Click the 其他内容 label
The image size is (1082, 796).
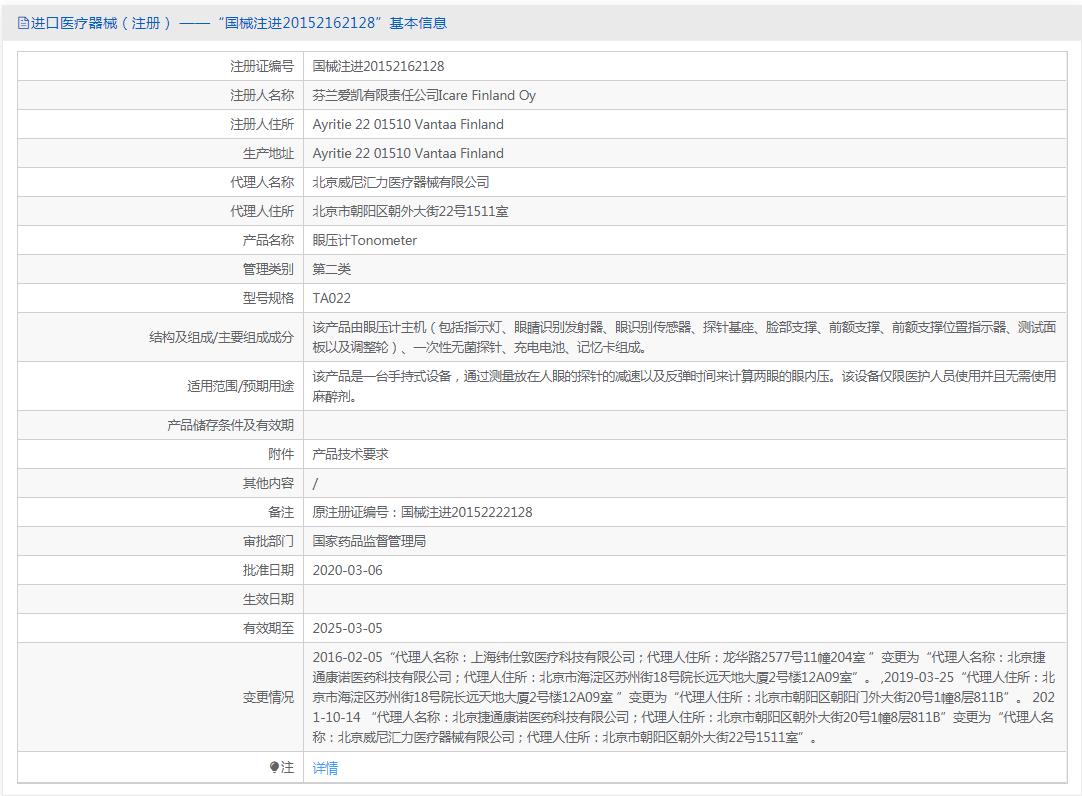(268, 483)
